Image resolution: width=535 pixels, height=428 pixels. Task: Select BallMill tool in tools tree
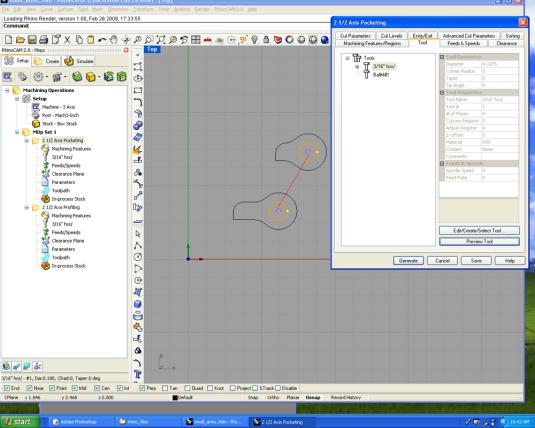click(381, 75)
